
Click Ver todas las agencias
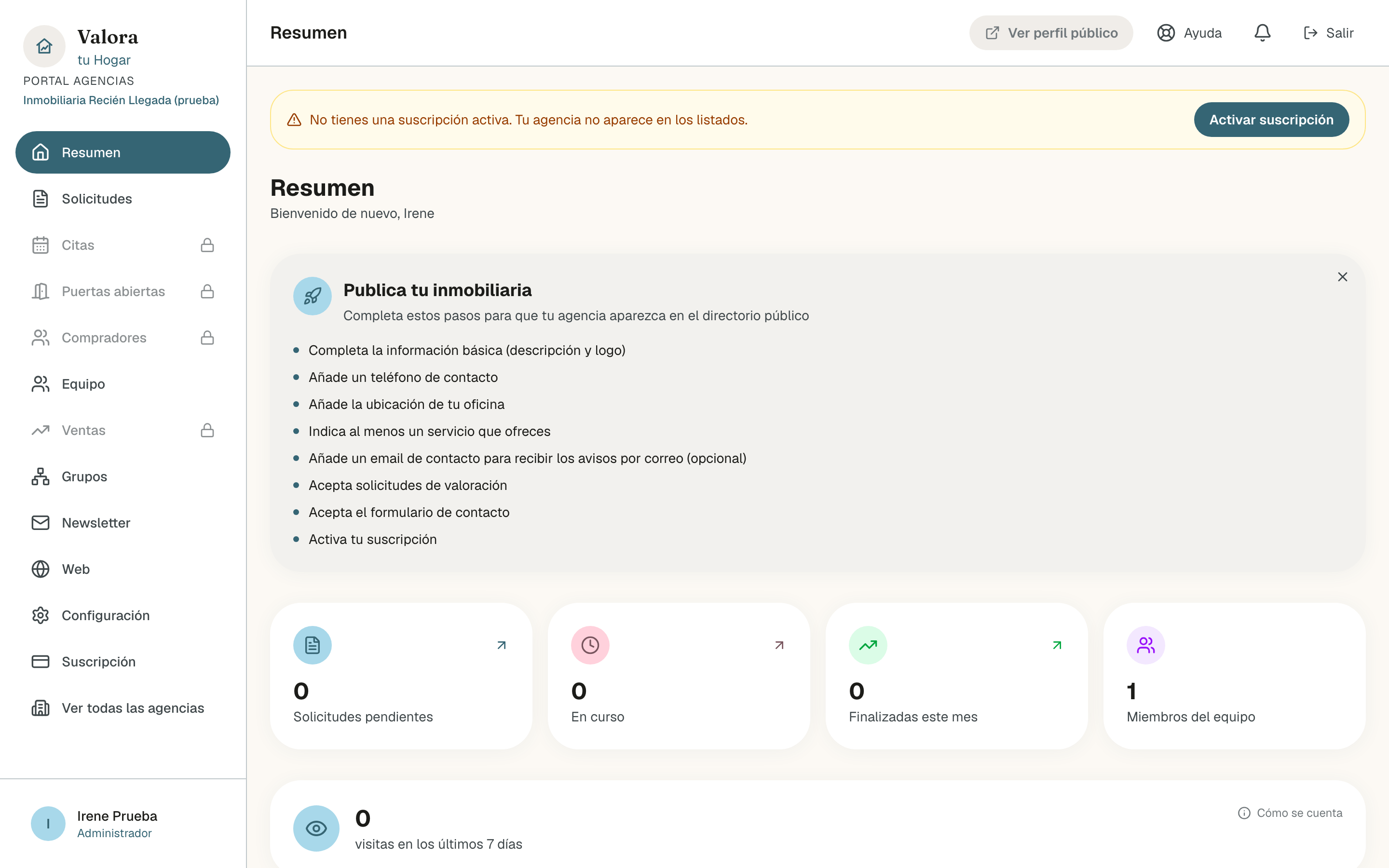(x=123, y=708)
